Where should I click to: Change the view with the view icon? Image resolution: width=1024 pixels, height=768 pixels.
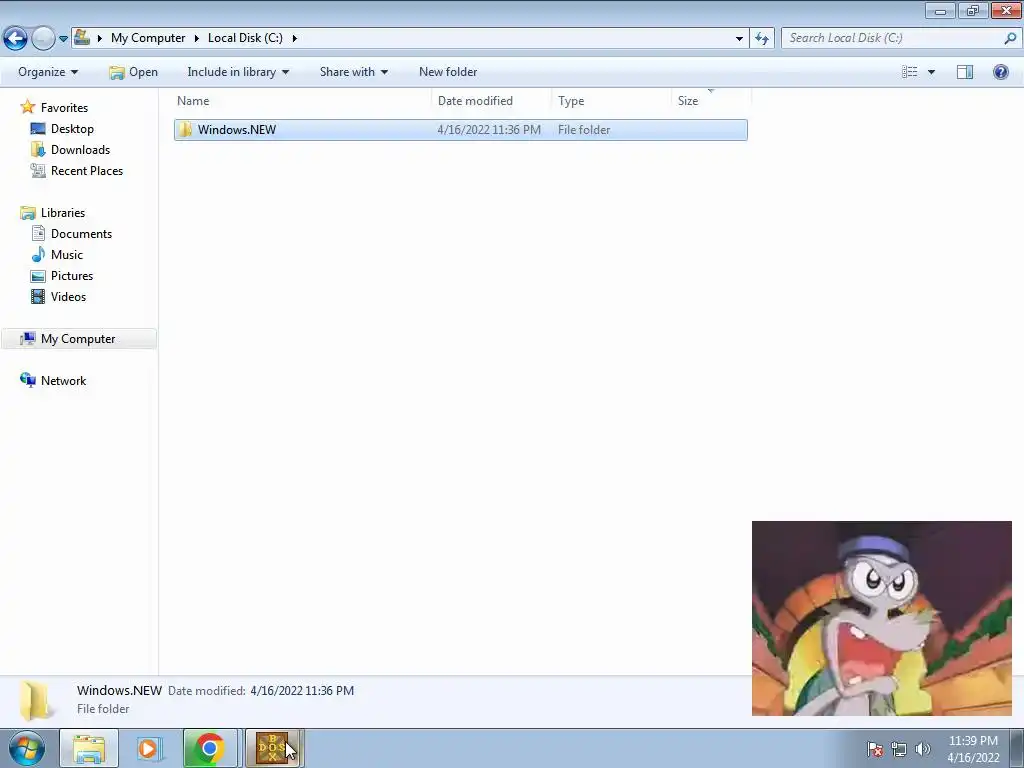point(909,72)
